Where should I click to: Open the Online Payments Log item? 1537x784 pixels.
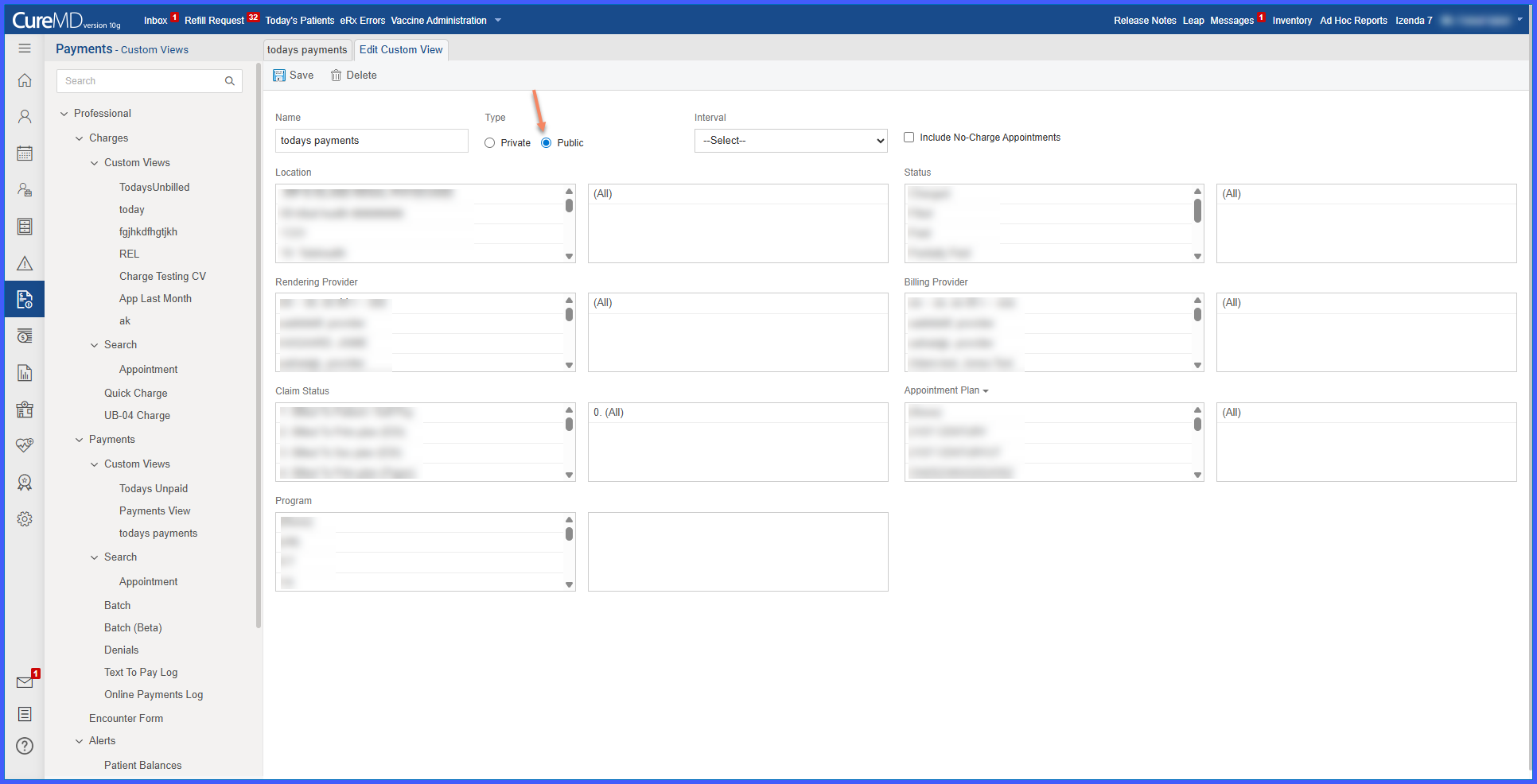[x=154, y=695]
